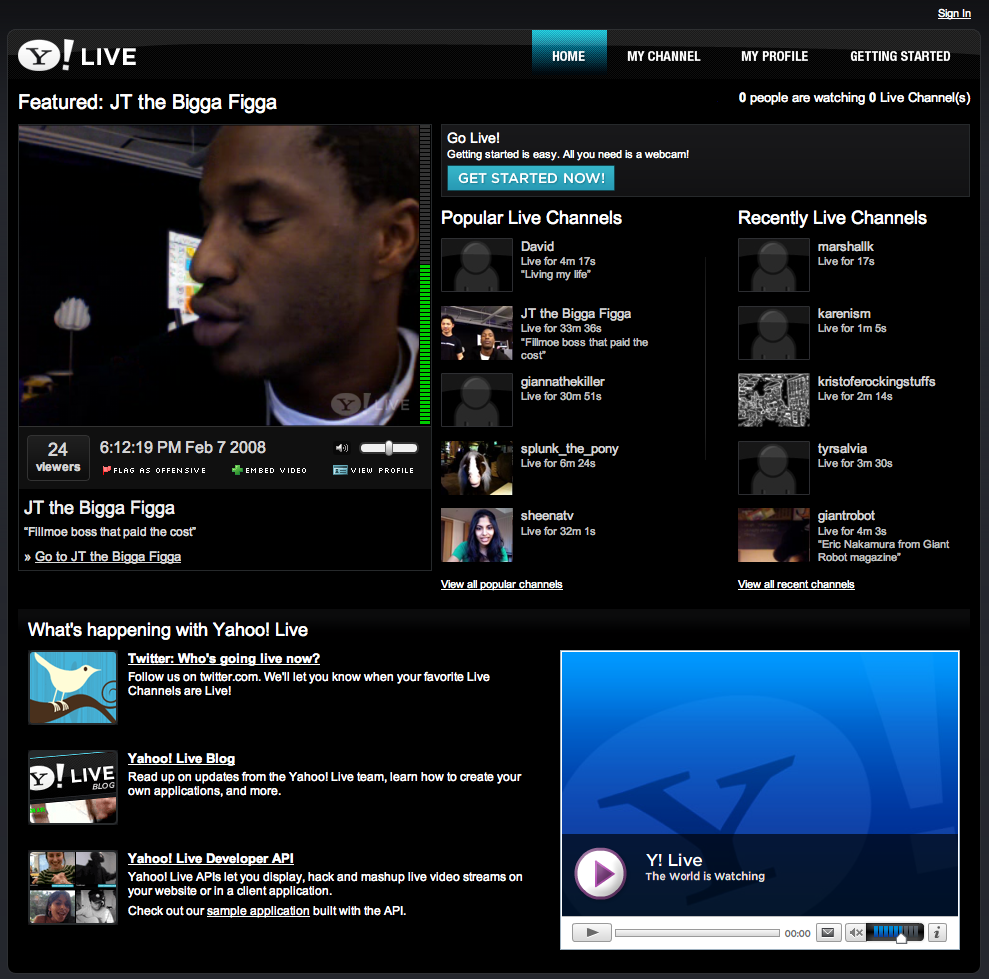The width and height of the screenshot is (989, 979).
Task: Open splunk_the_pony channel thumbnail
Action: point(477,467)
